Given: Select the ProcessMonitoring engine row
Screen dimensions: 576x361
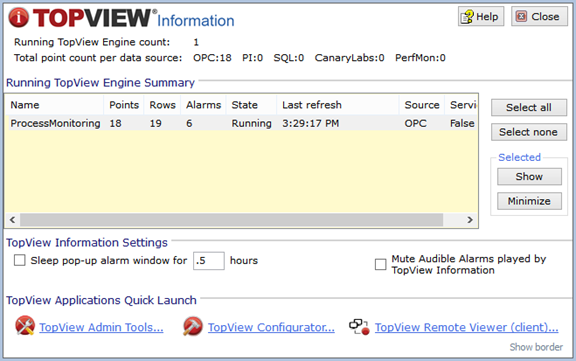Looking at the screenshot, I should click(x=241, y=123).
